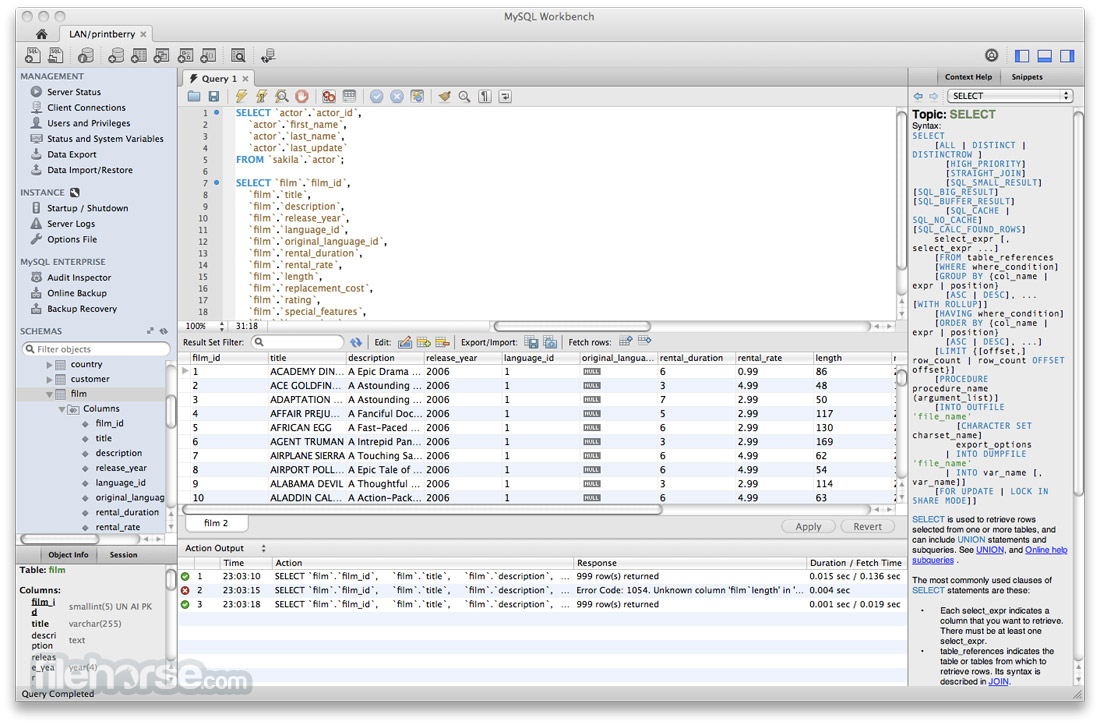Viewport: 1100px width, 725px height.
Task: Open the Session tab in the sidebar
Action: [123, 554]
